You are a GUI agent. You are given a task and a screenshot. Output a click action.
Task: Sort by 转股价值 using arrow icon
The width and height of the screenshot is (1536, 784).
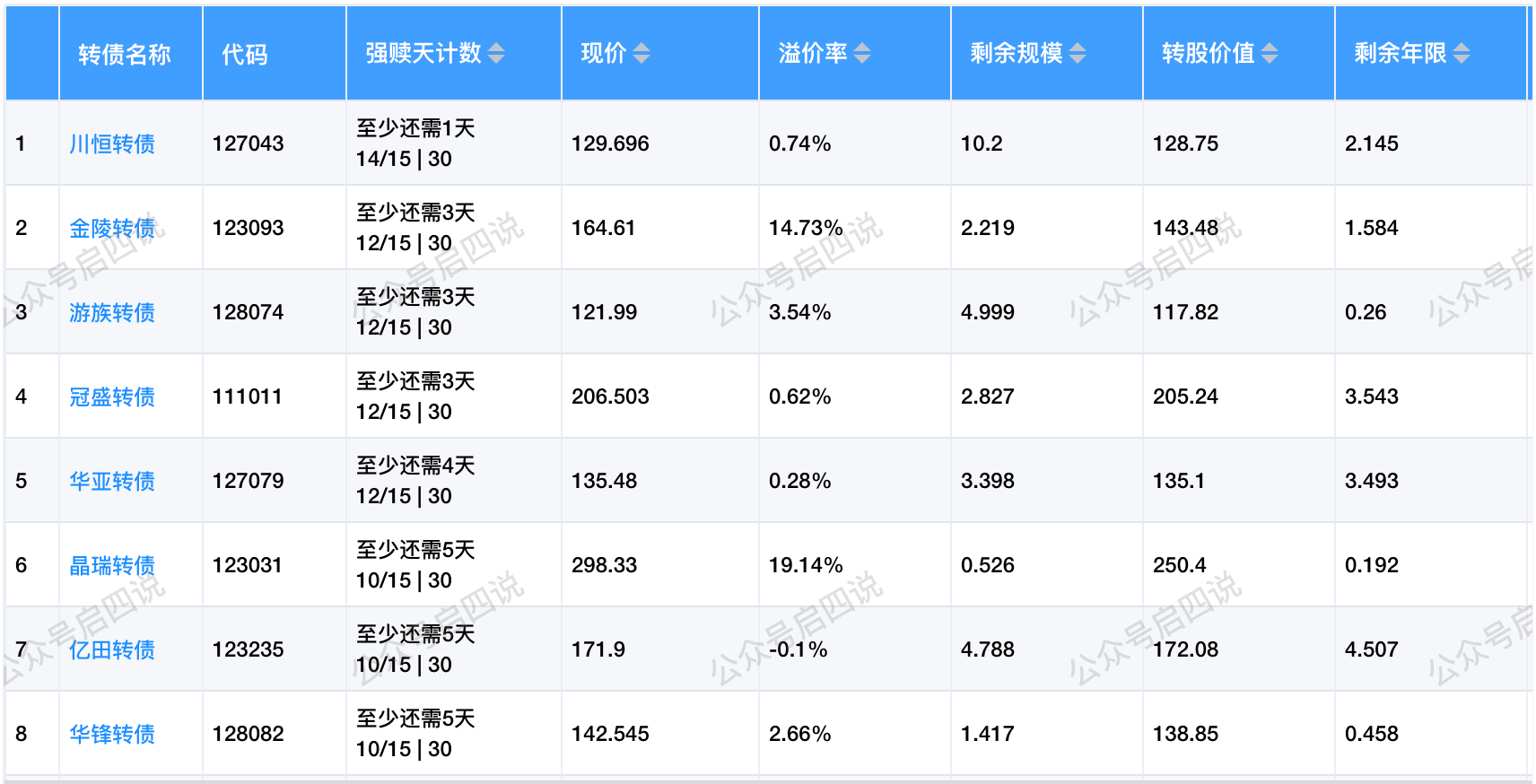[x=1269, y=54]
